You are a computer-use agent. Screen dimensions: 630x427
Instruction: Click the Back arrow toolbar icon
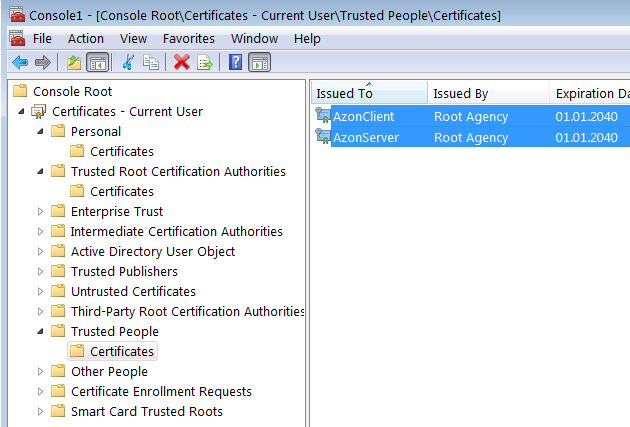pos(19,62)
